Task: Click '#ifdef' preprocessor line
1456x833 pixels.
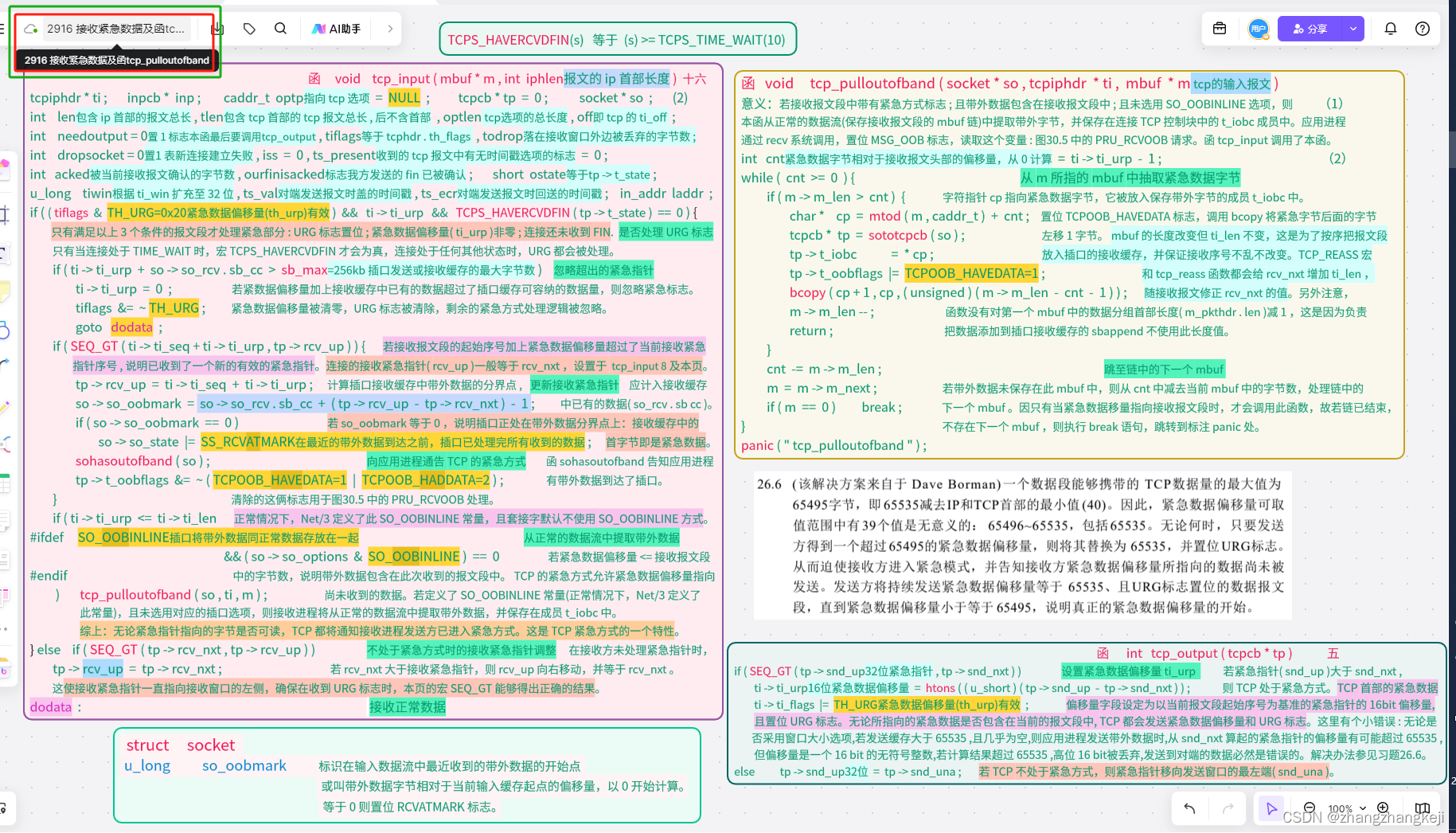Action: point(47,538)
